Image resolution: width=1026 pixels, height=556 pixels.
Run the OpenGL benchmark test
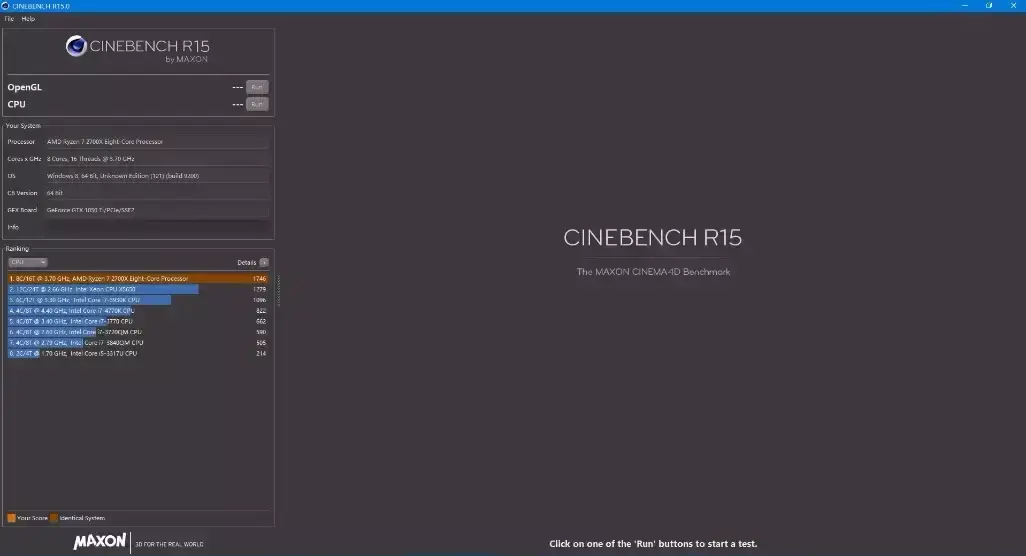click(257, 87)
